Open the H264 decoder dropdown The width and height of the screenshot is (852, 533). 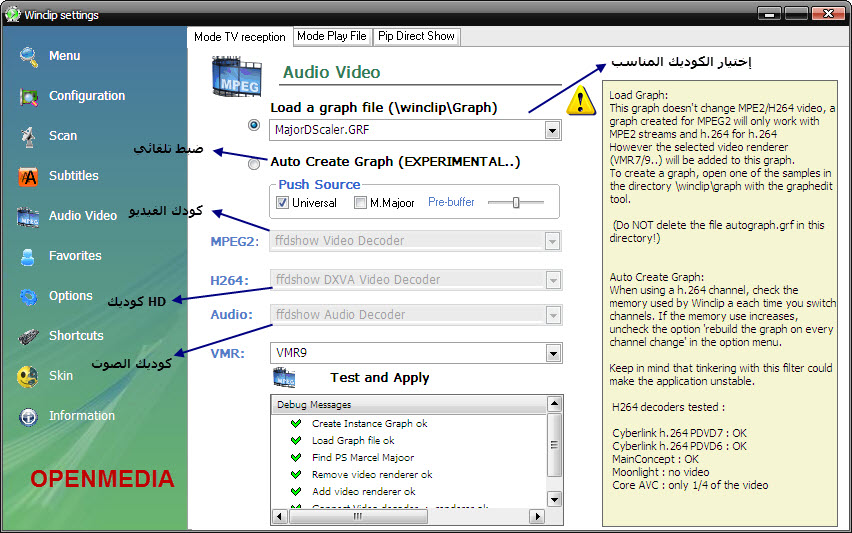553,280
